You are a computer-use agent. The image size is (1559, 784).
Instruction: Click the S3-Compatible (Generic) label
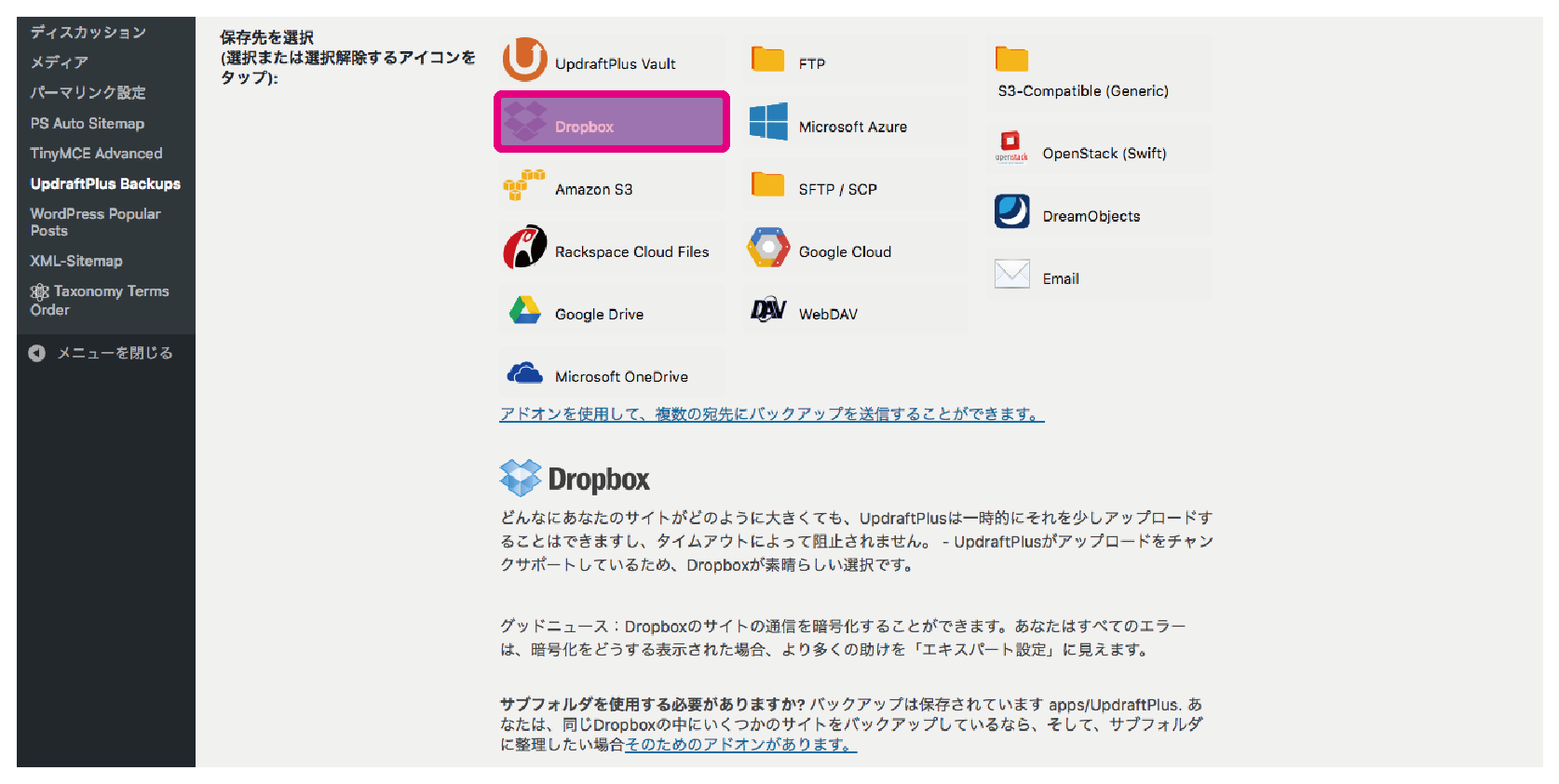[1083, 90]
